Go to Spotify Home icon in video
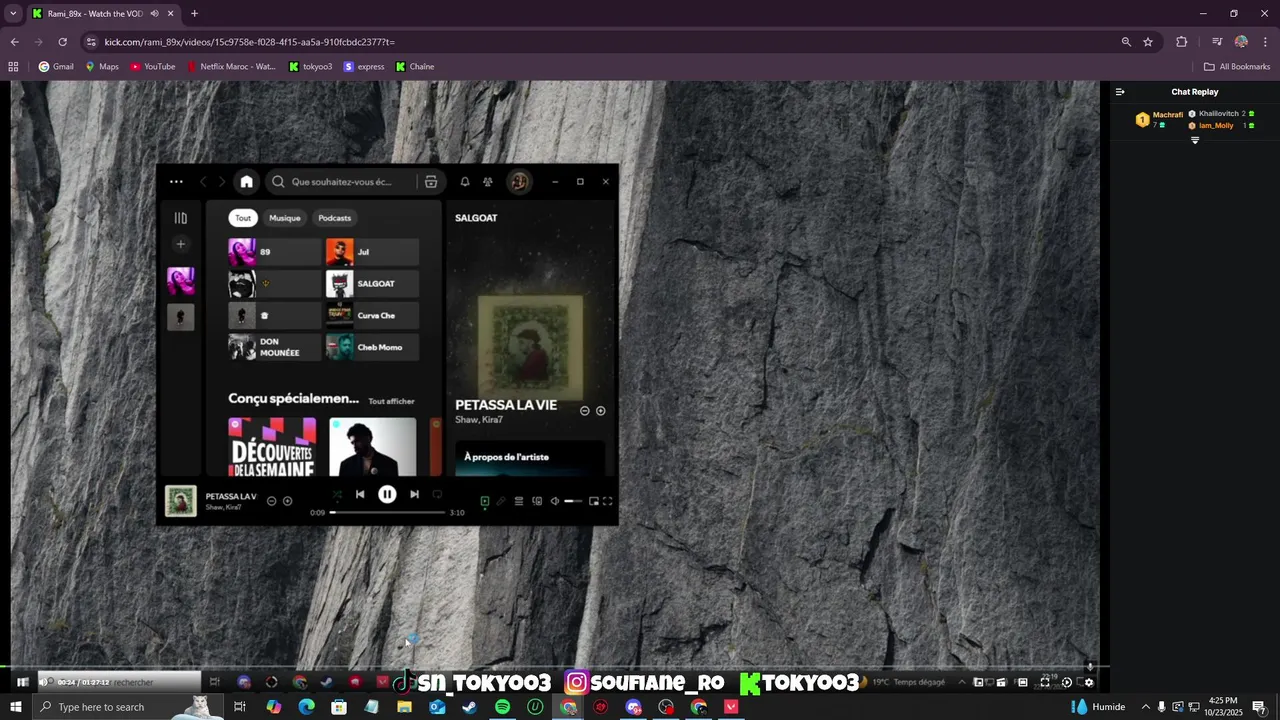 coord(247,182)
